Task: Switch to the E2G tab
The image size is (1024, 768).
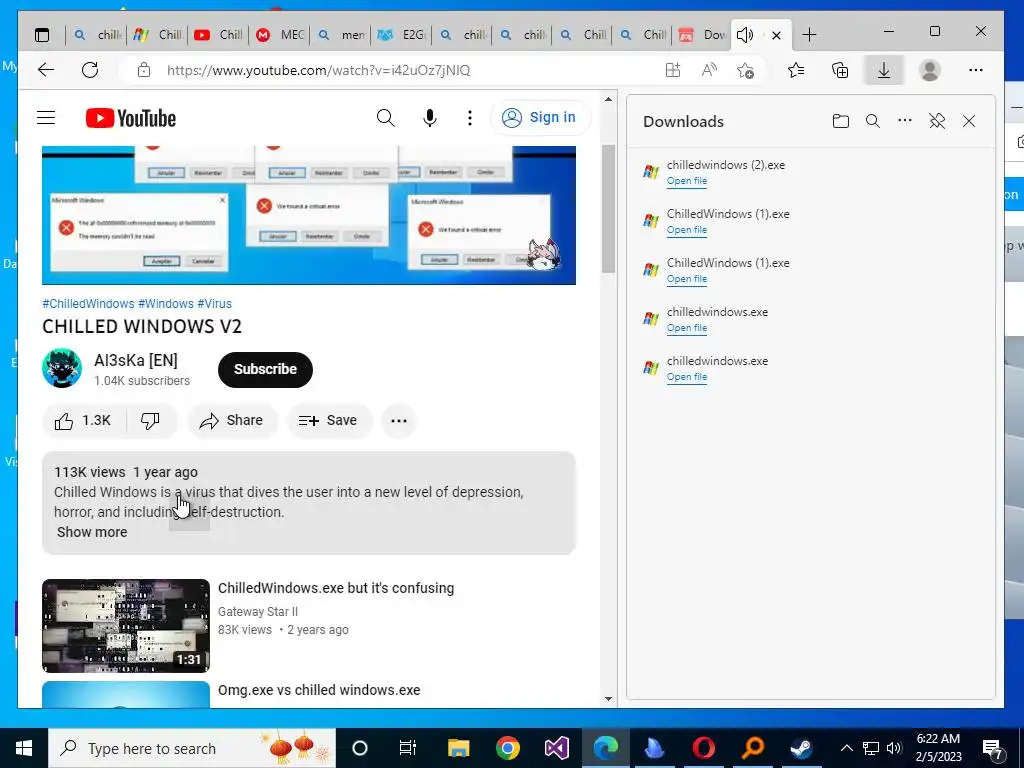Action: tap(402, 35)
